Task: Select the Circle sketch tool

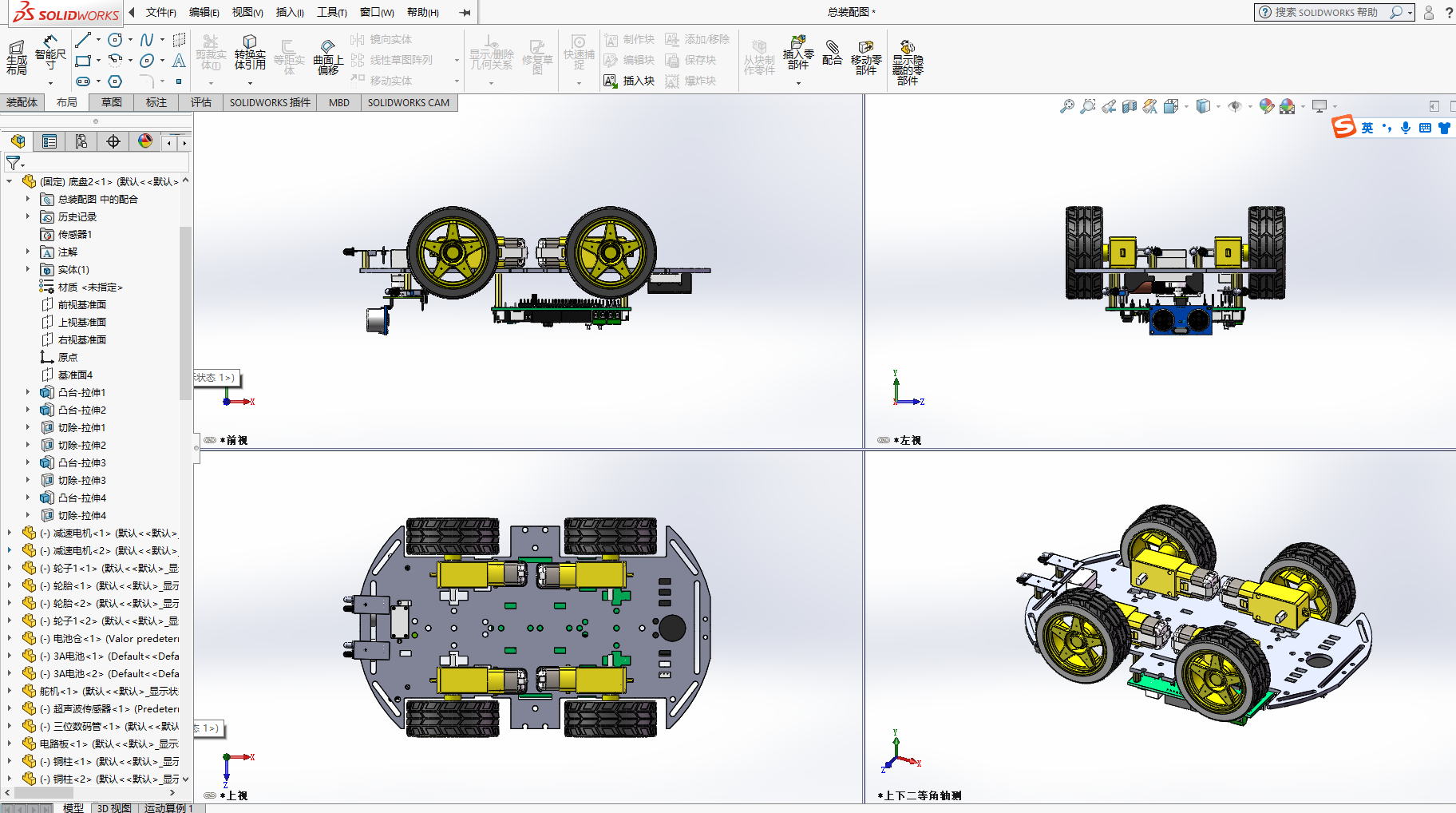Action: (115, 40)
